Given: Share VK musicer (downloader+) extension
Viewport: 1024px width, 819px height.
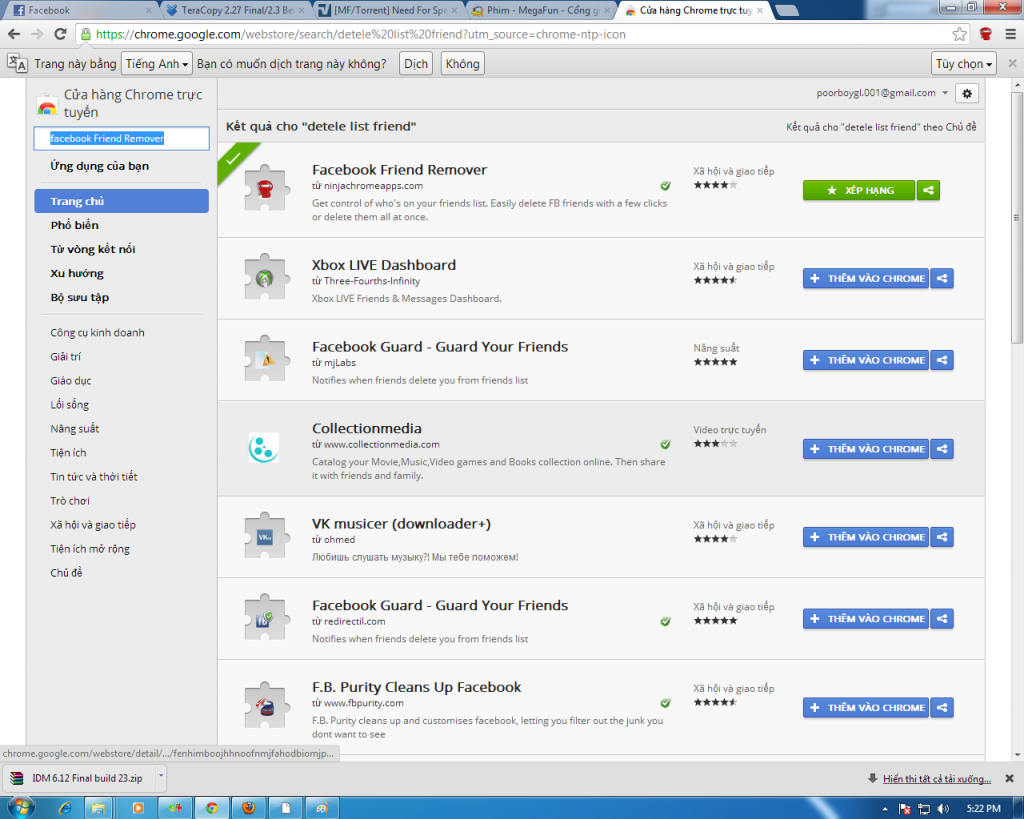Looking at the screenshot, I should click(x=942, y=537).
